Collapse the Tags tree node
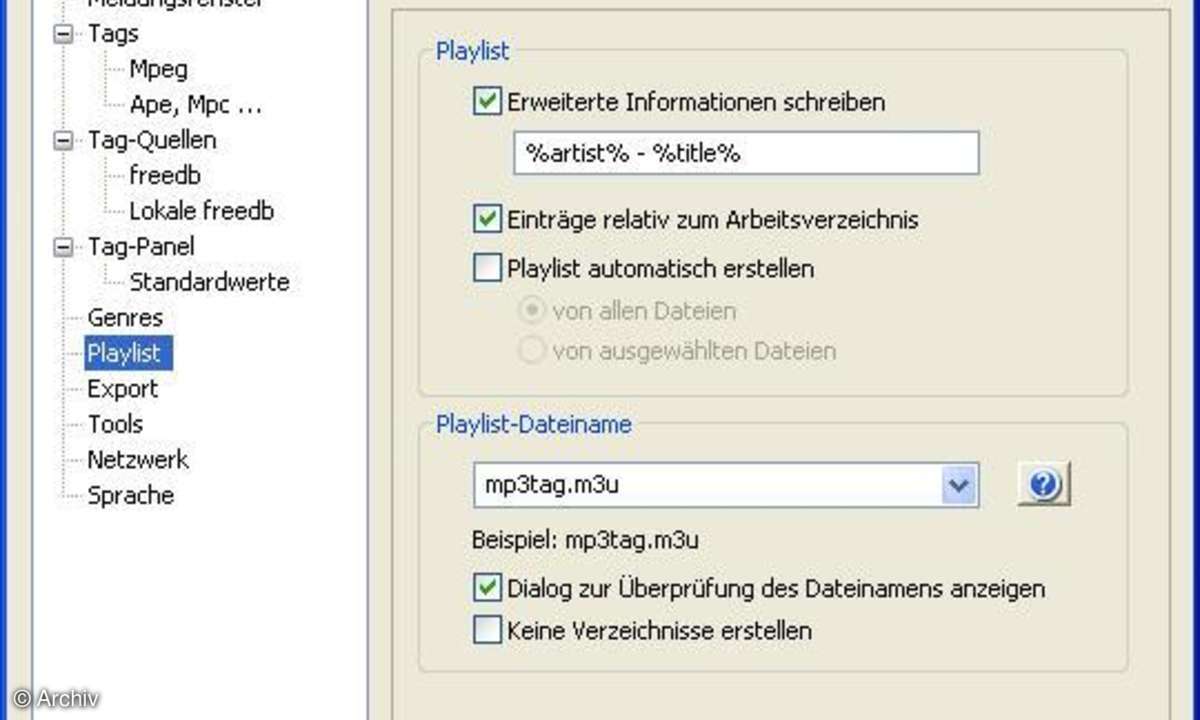The height and width of the screenshot is (720, 1200). [65, 34]
